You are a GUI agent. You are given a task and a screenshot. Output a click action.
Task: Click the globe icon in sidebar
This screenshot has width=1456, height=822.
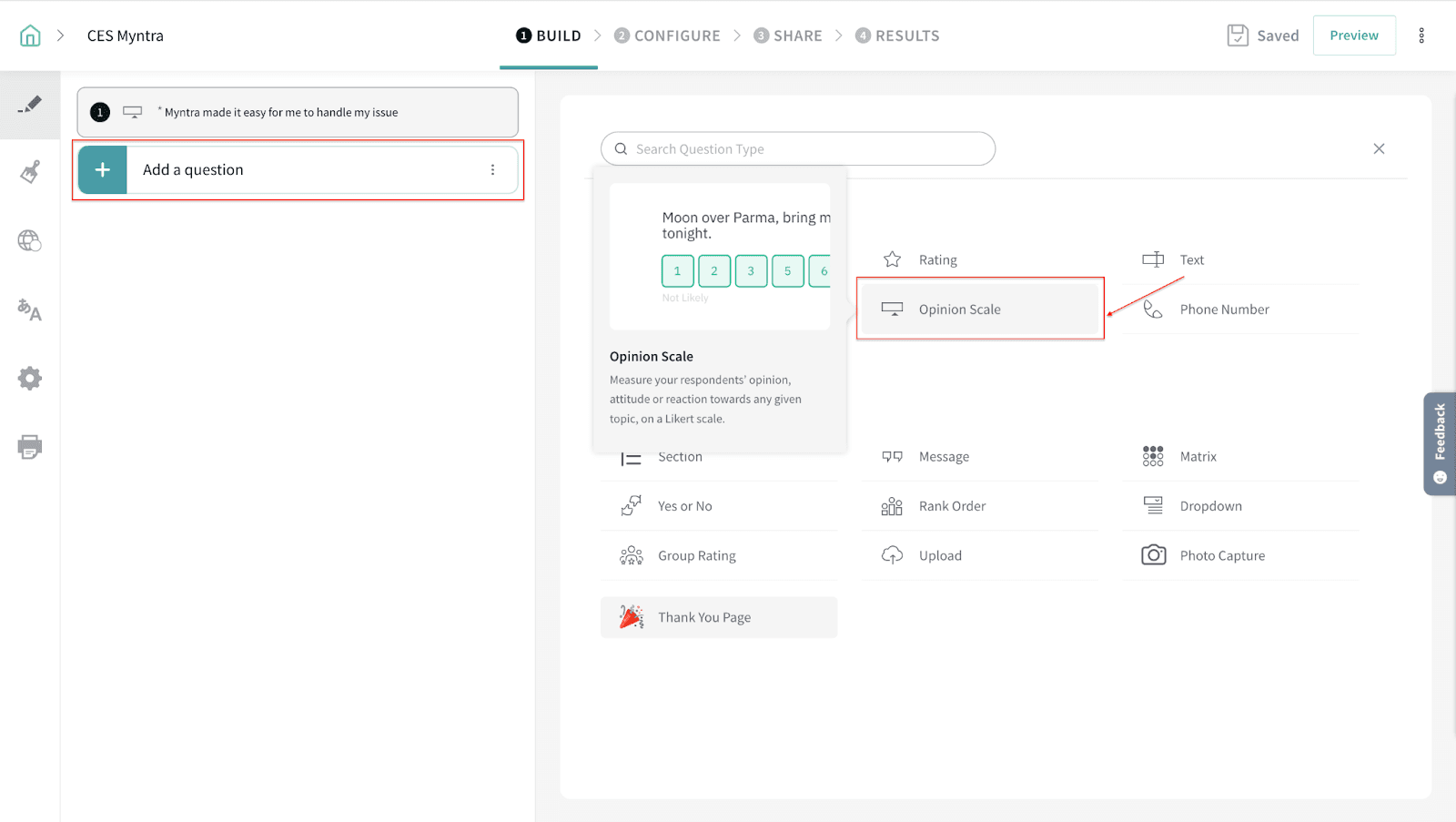tap(30, 241)
